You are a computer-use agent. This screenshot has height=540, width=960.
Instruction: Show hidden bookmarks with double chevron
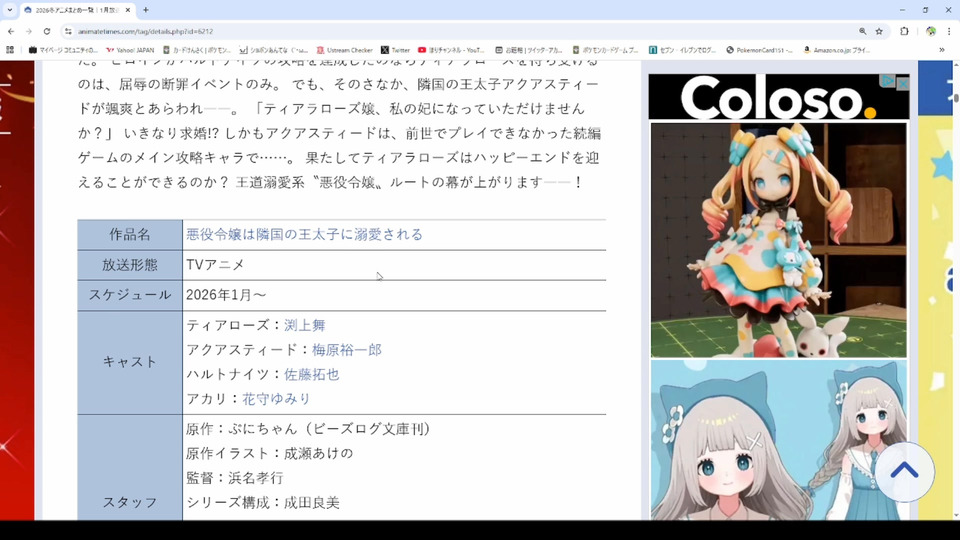tap(942, 50)
